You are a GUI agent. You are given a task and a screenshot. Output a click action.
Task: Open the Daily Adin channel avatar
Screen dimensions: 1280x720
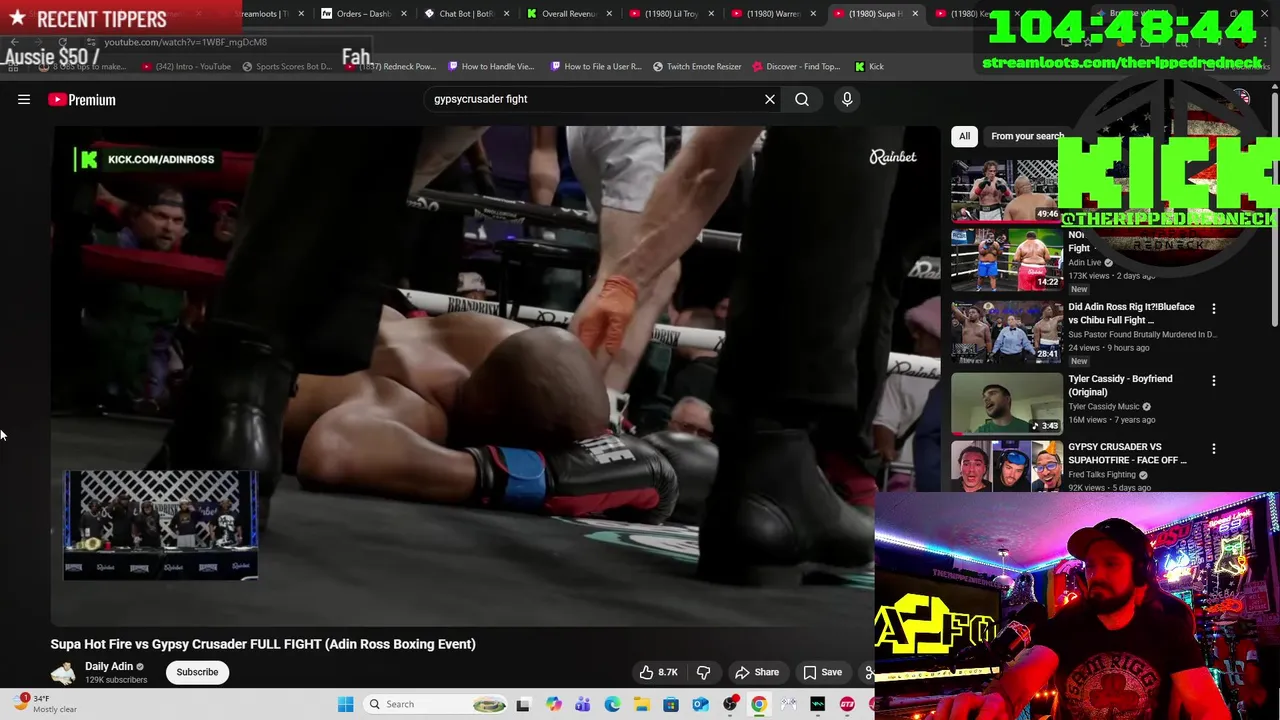(x=63, y=672)
